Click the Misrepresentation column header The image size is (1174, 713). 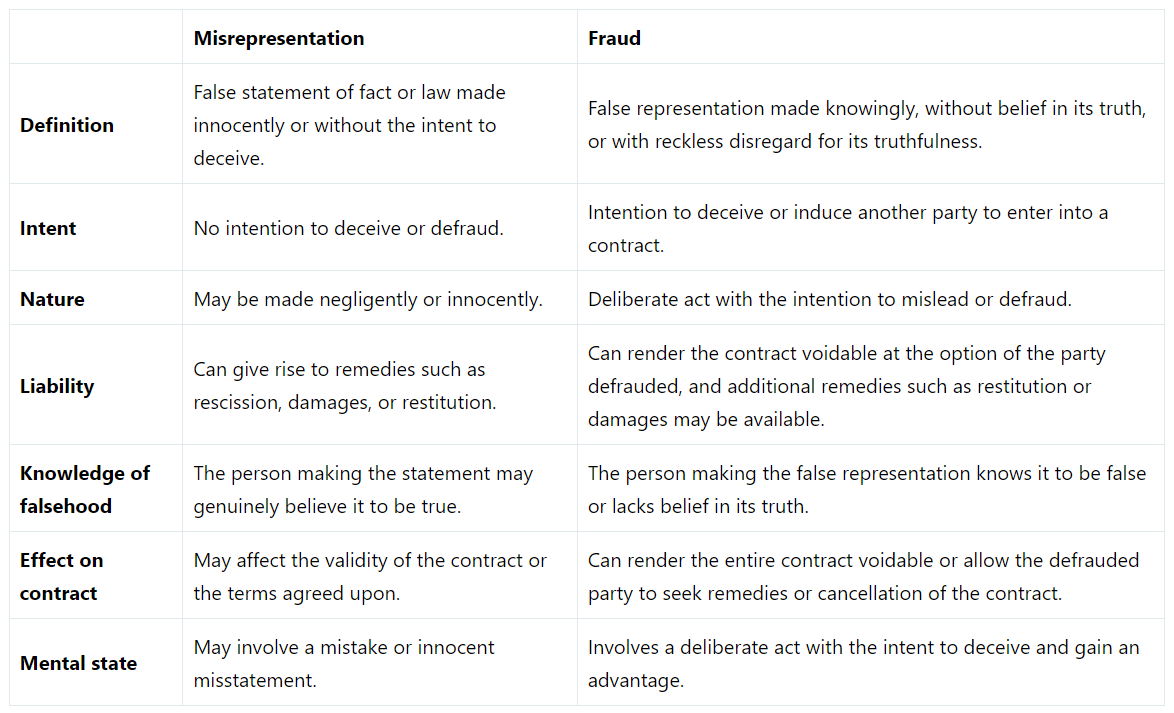[x=279, y=39]
